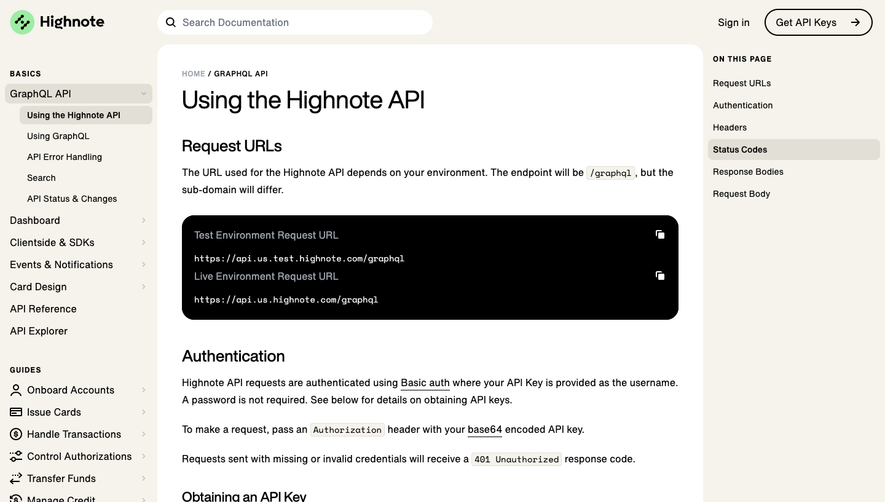Expand the Card Design chevron
The image size is (885, 502).
(x=143, y=286)
